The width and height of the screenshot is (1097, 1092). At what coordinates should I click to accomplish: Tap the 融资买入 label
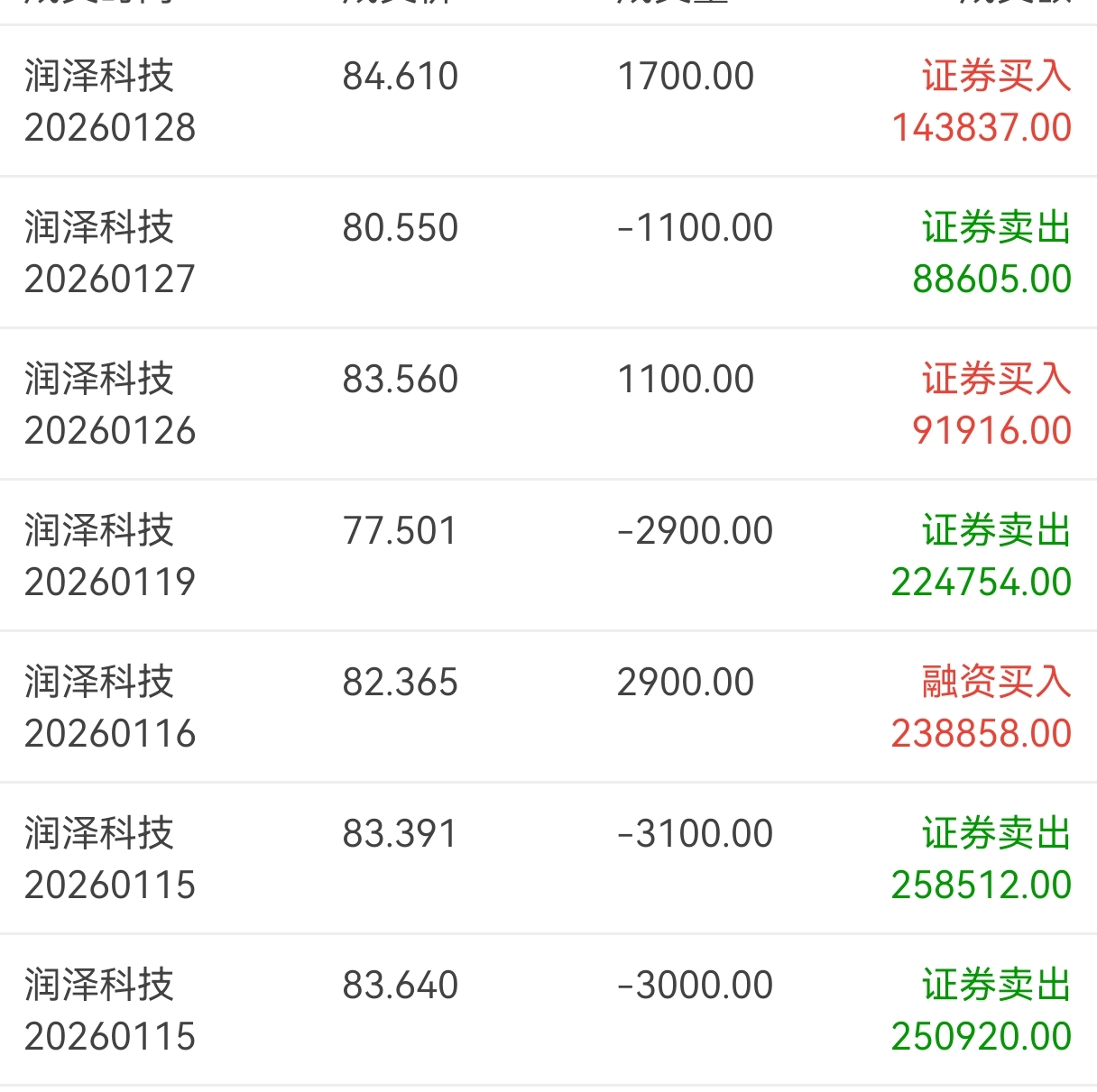[x=996, y=682]
